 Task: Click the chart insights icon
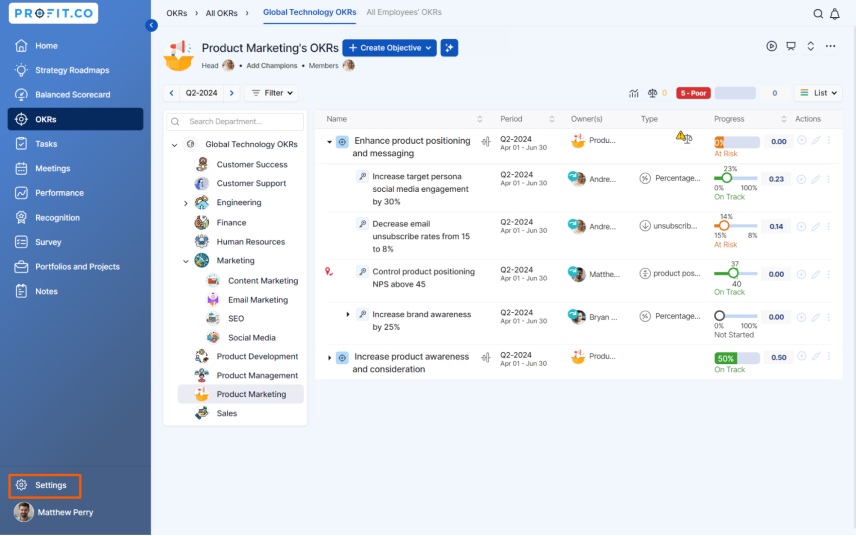[633, 93]
